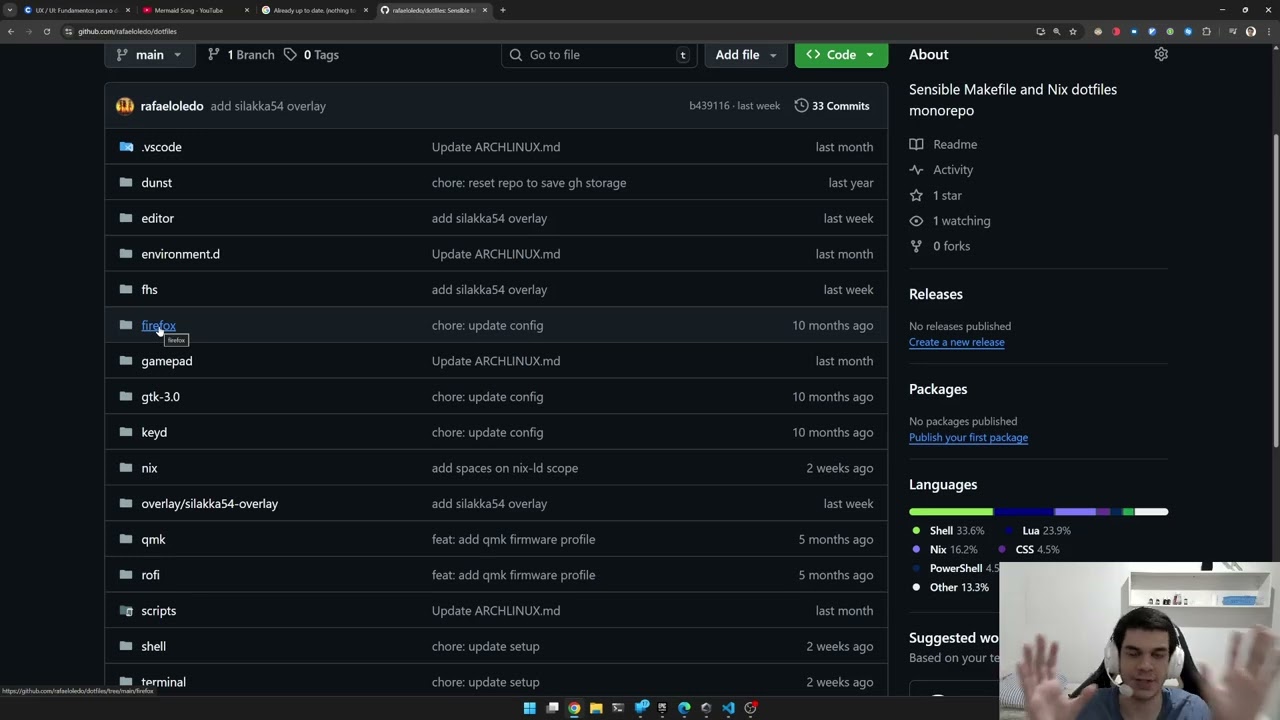Screen dimensions: 1280x720
Task: Open the .vscode folder
Action: (161, 147)
